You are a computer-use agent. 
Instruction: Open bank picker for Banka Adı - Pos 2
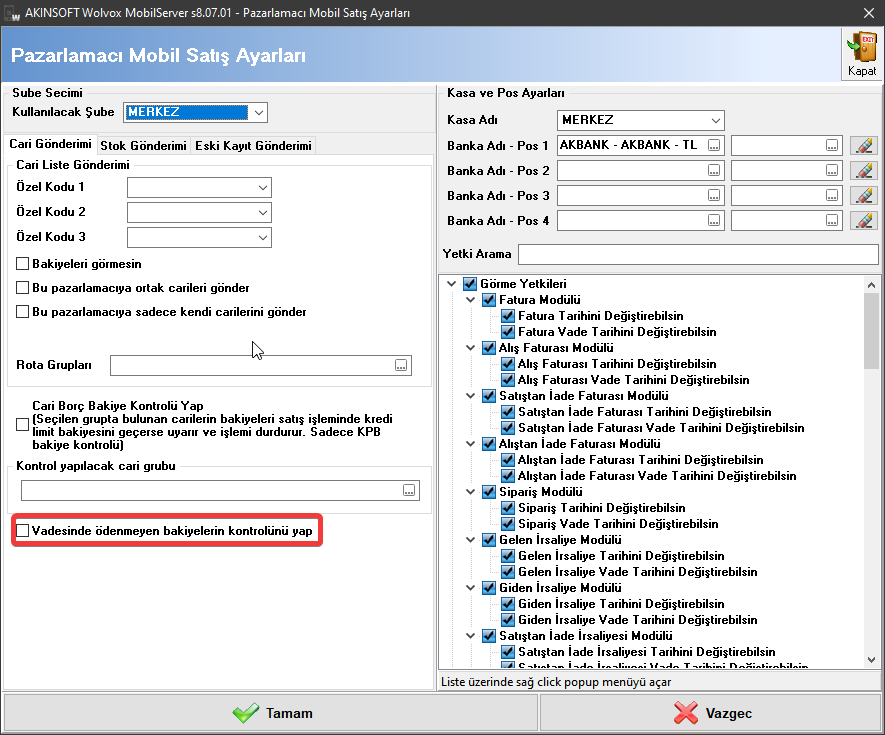click(x=714, y=170)
